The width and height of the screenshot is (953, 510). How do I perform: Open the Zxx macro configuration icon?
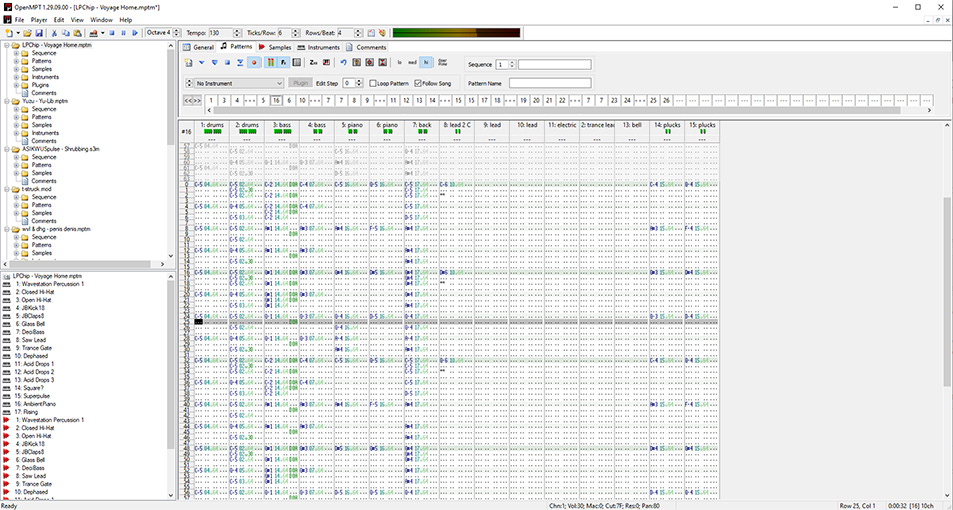click(313, 62)
